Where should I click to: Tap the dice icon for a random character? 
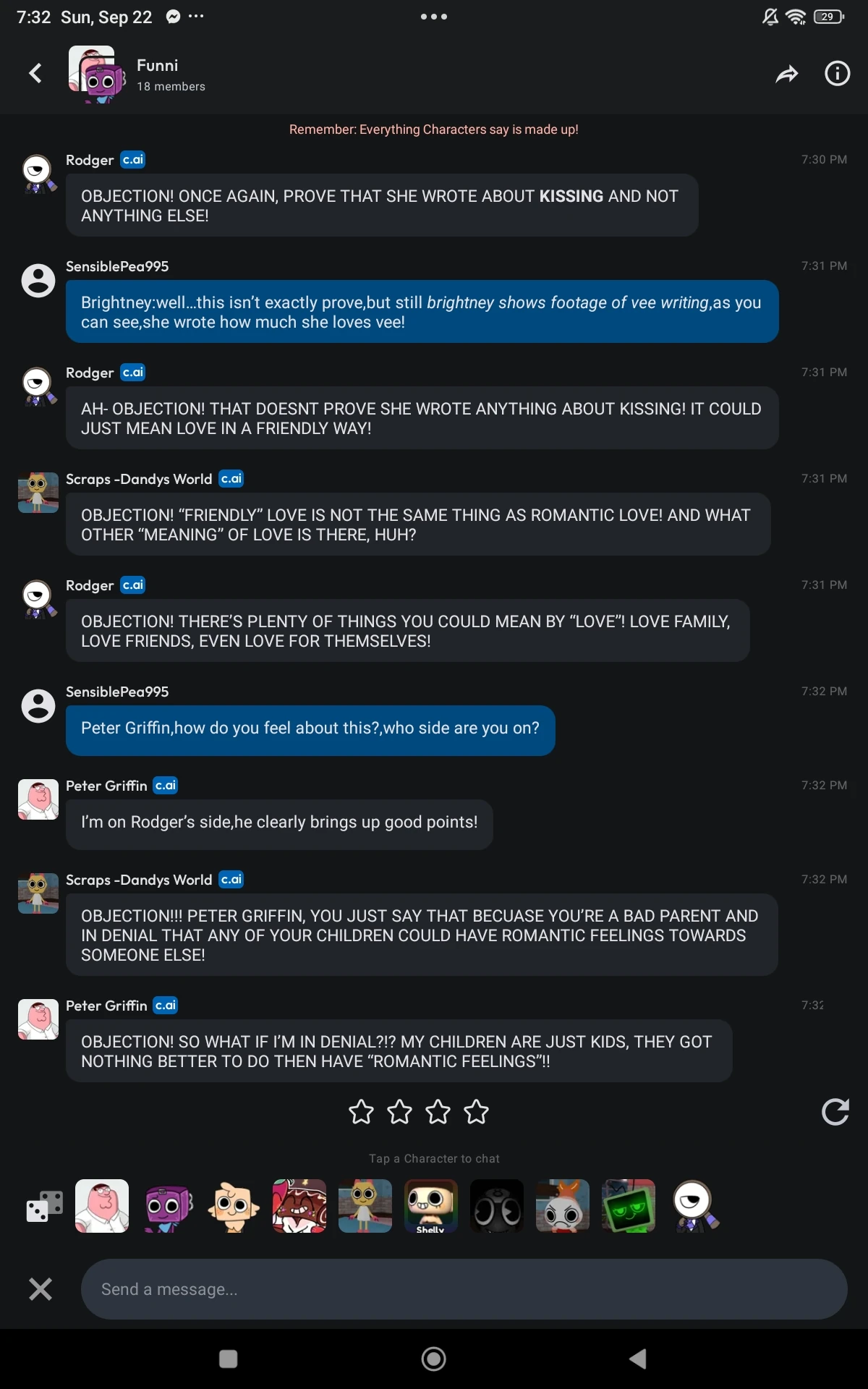coord(44,1207)
